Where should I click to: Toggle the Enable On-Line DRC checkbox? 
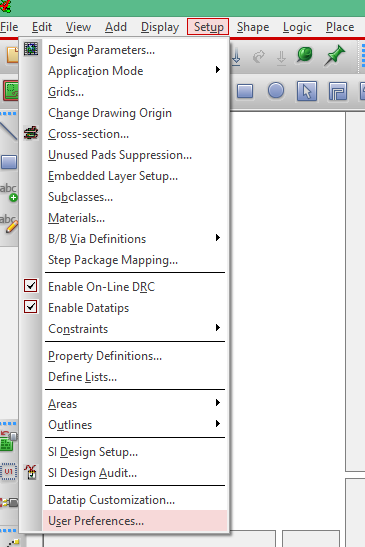pyautogui.click(x=31, y=286)
